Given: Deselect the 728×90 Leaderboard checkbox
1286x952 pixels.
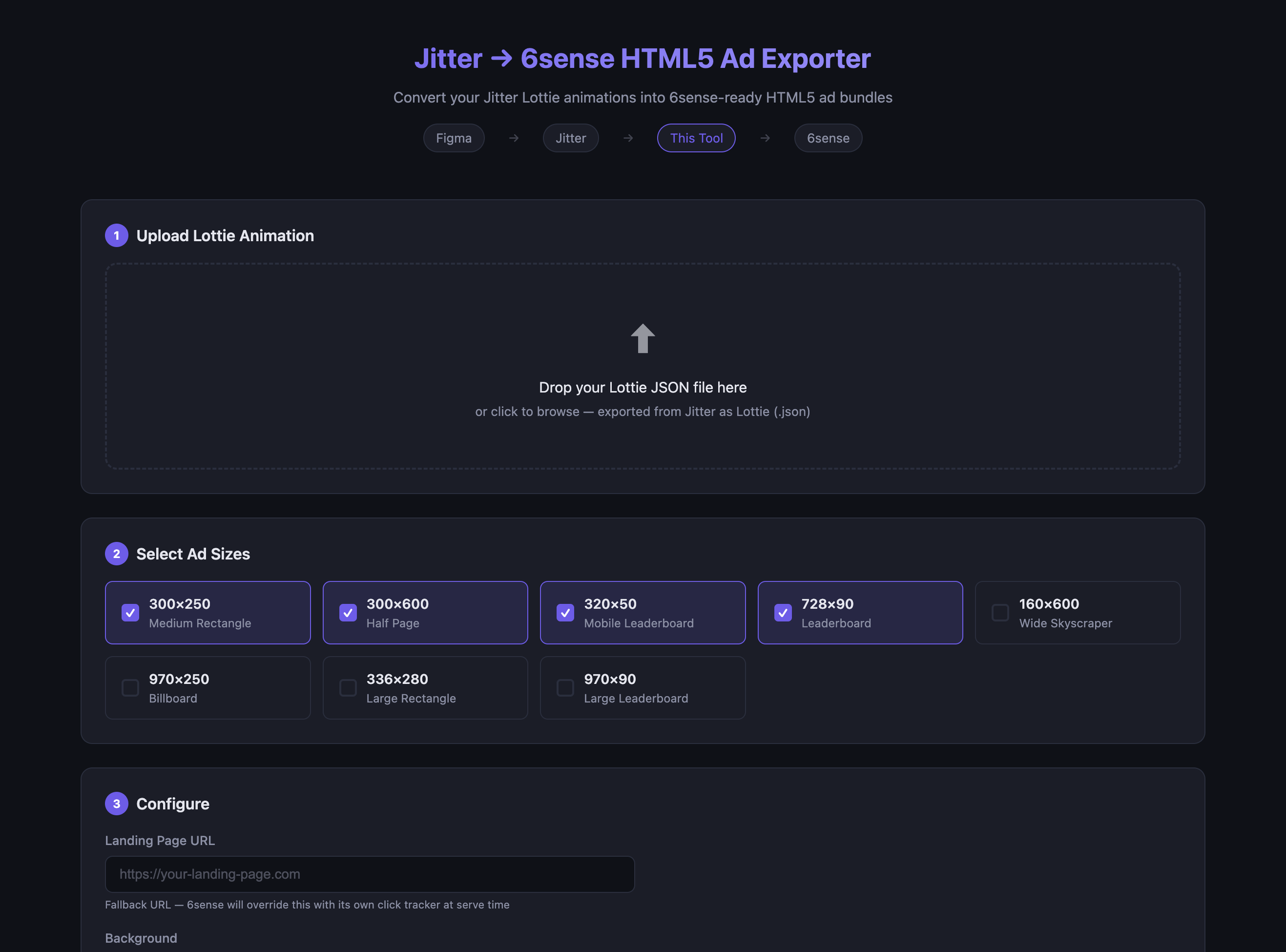Looking at the screenshot, I should pos(783,612).
